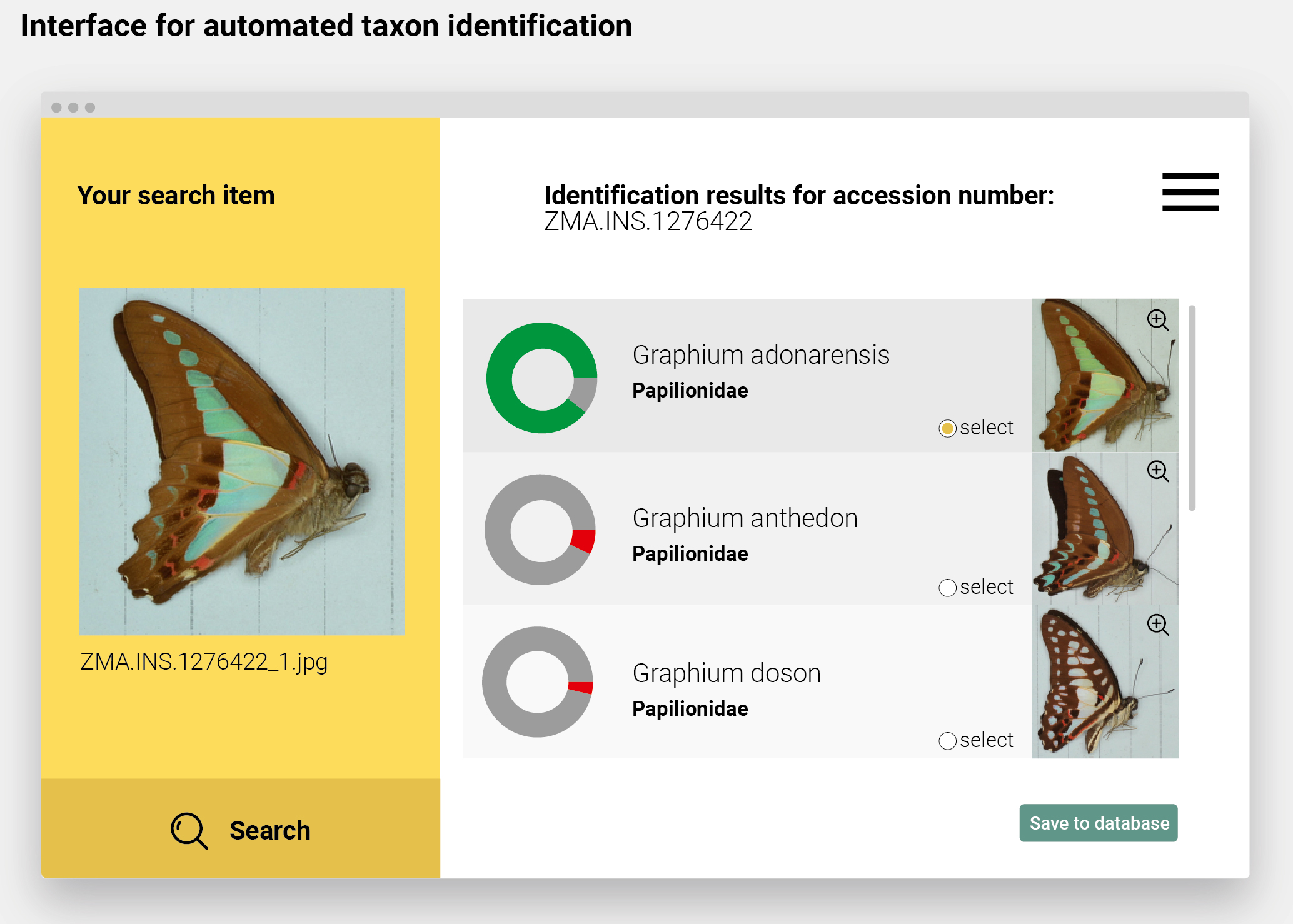
Task: Zoom the Graphium adonarensis thumbnail magnifier
Action: (1158, 321)
